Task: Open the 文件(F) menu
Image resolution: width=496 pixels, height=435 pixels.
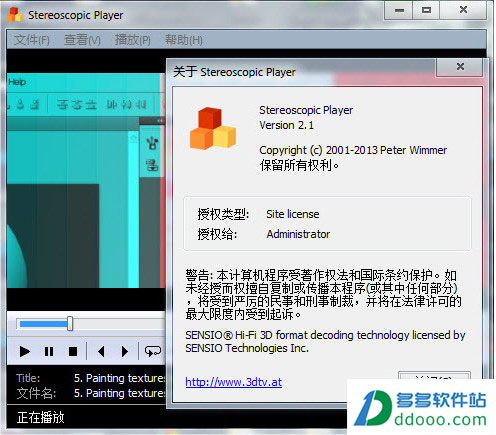Action: pos(32,40)
